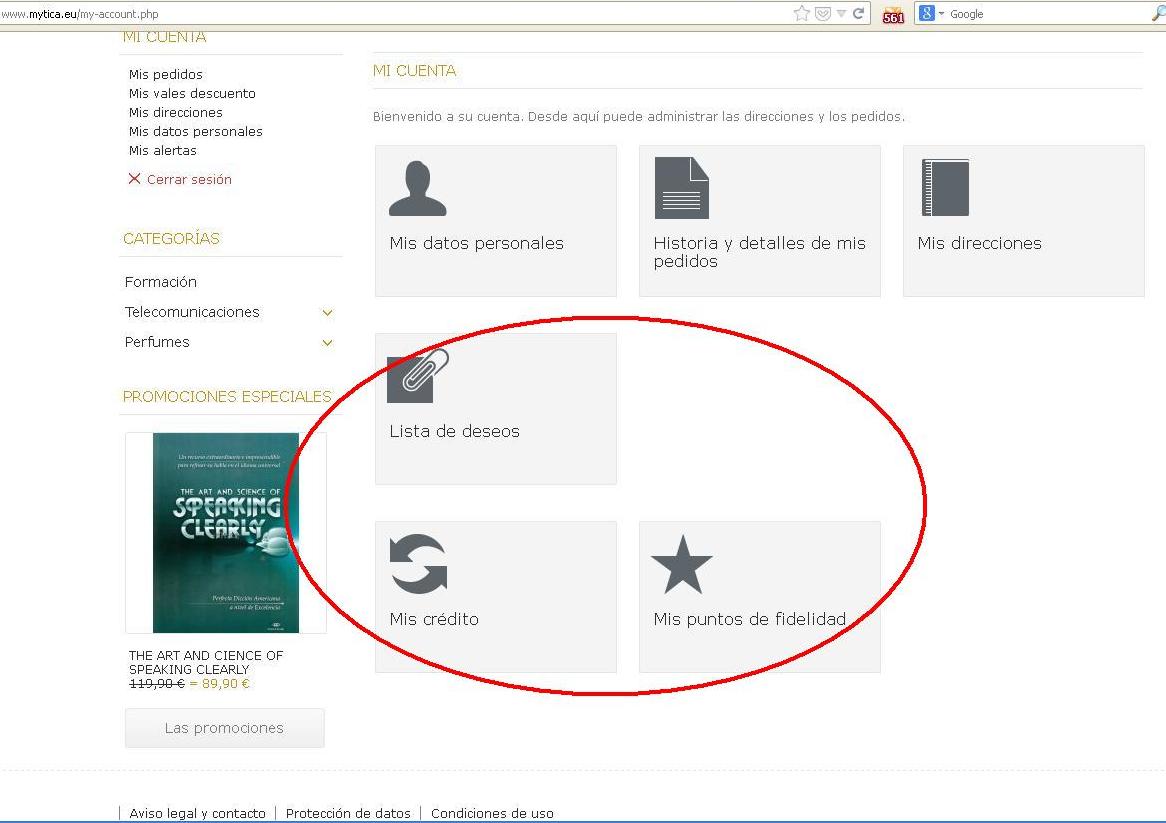Click the Las promociones button
This screenshot has width=1166, height=823.
coord(225,728)
